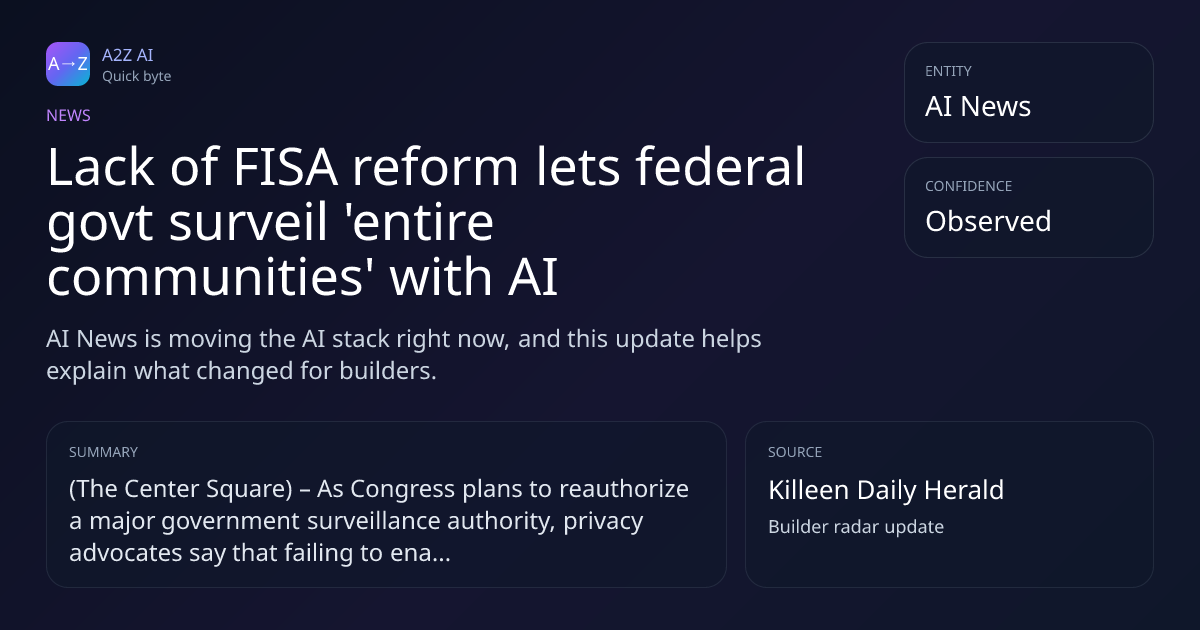Click the SOURCE card heading
Image resolution: width=1200 pixels, height=630 pixels.
[795, 452]
